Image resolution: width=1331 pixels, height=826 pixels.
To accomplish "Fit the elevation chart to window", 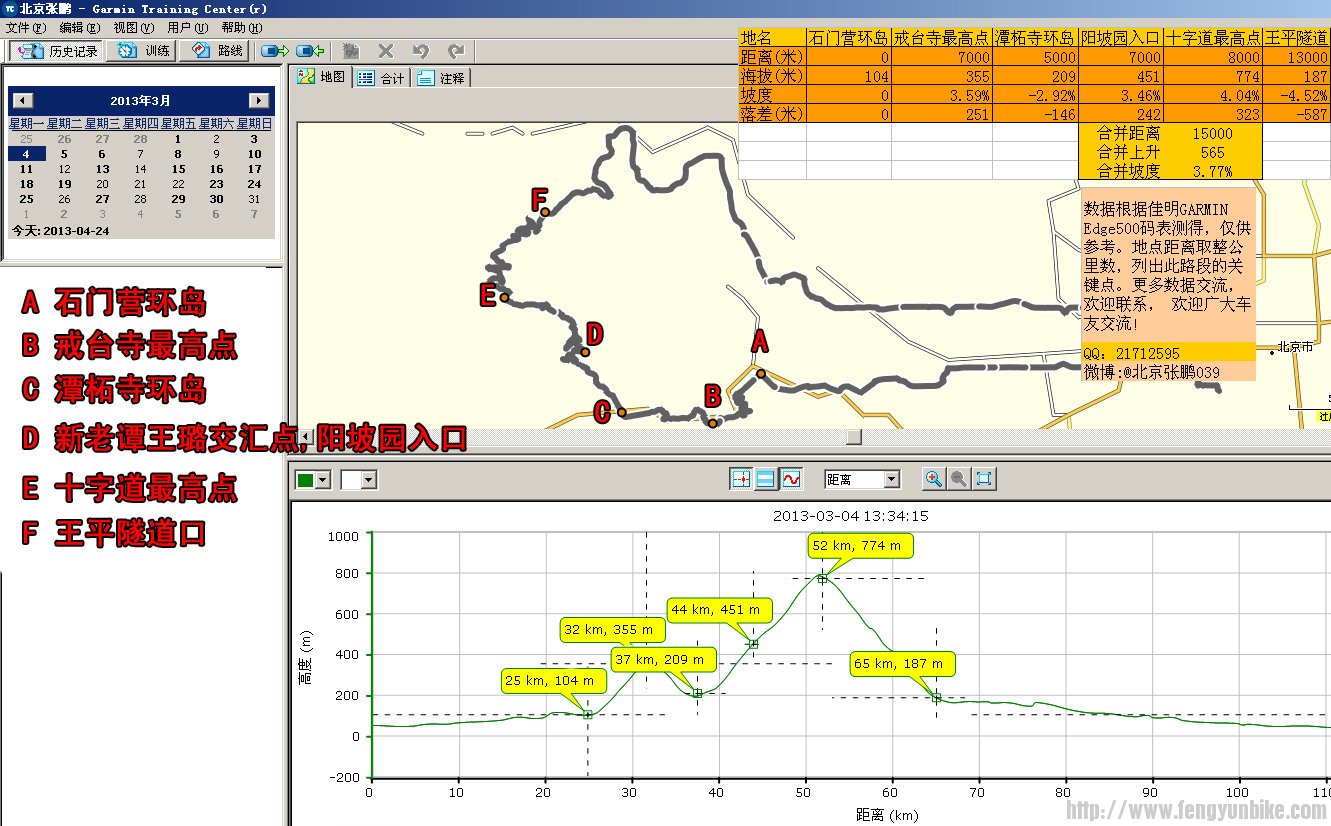I will click(984, 479).
